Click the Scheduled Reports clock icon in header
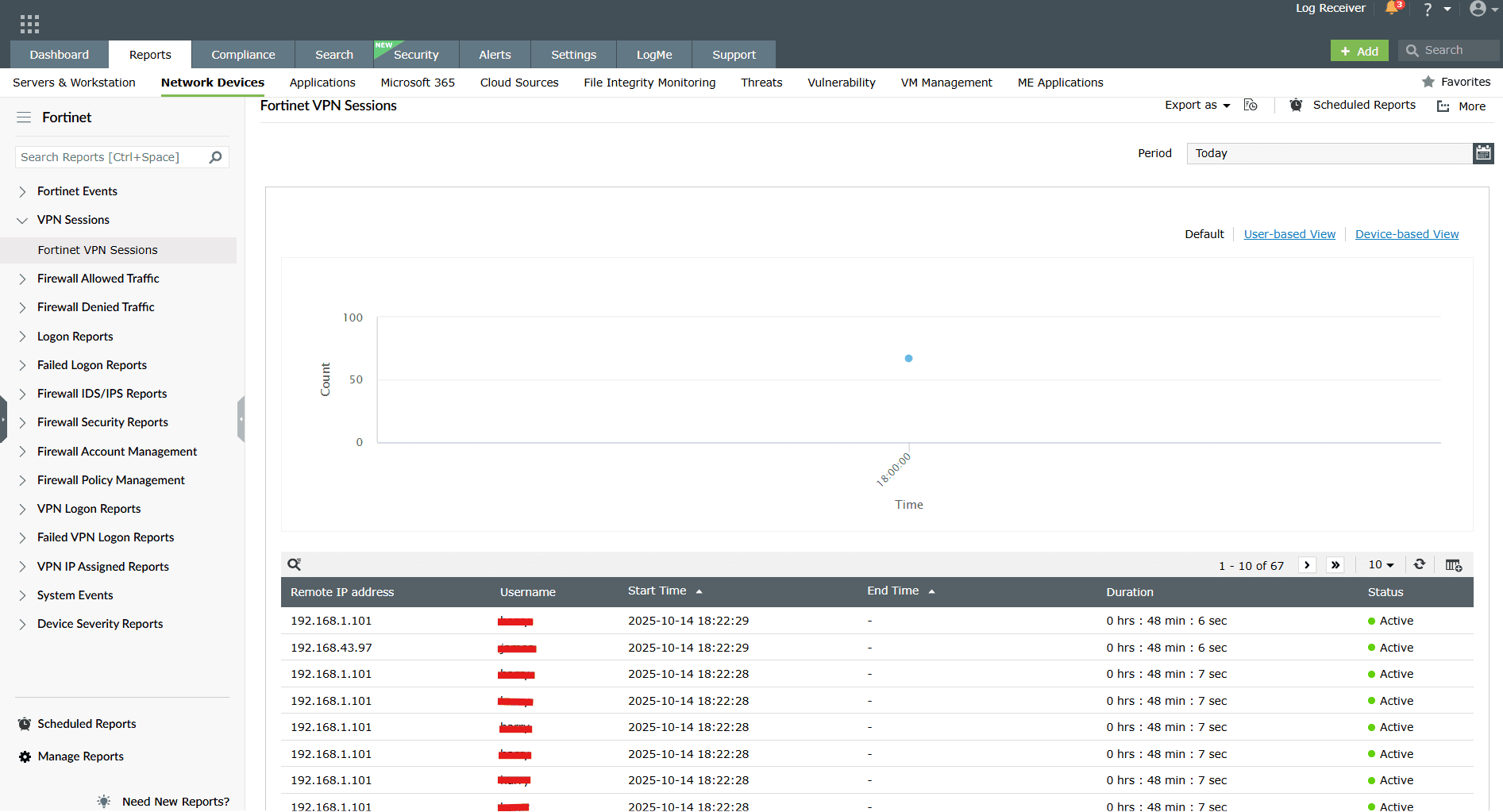The width and height of the screenshot is (1503, 812). click(x=1296, y=105)
